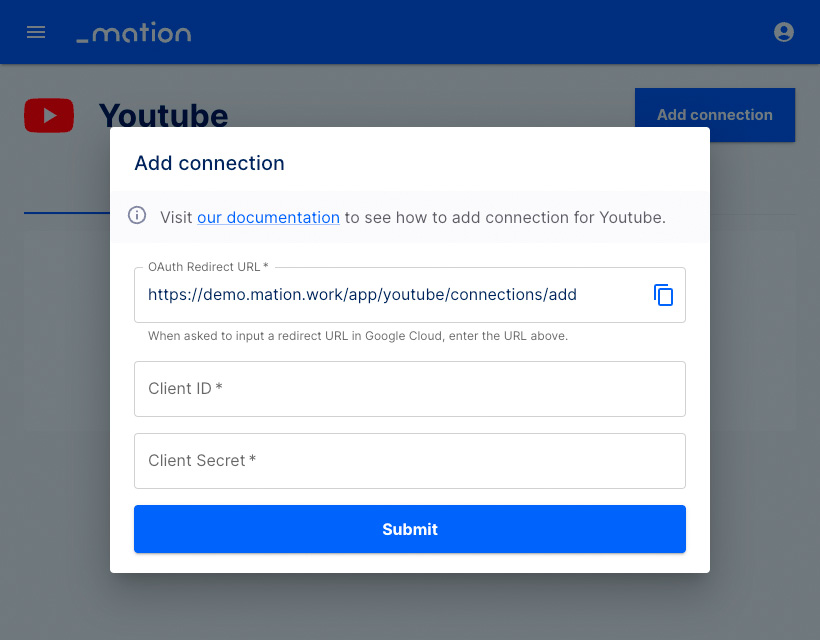Click the mation logo in header
This screenshot has height=640, width=820.
[134, 32]
